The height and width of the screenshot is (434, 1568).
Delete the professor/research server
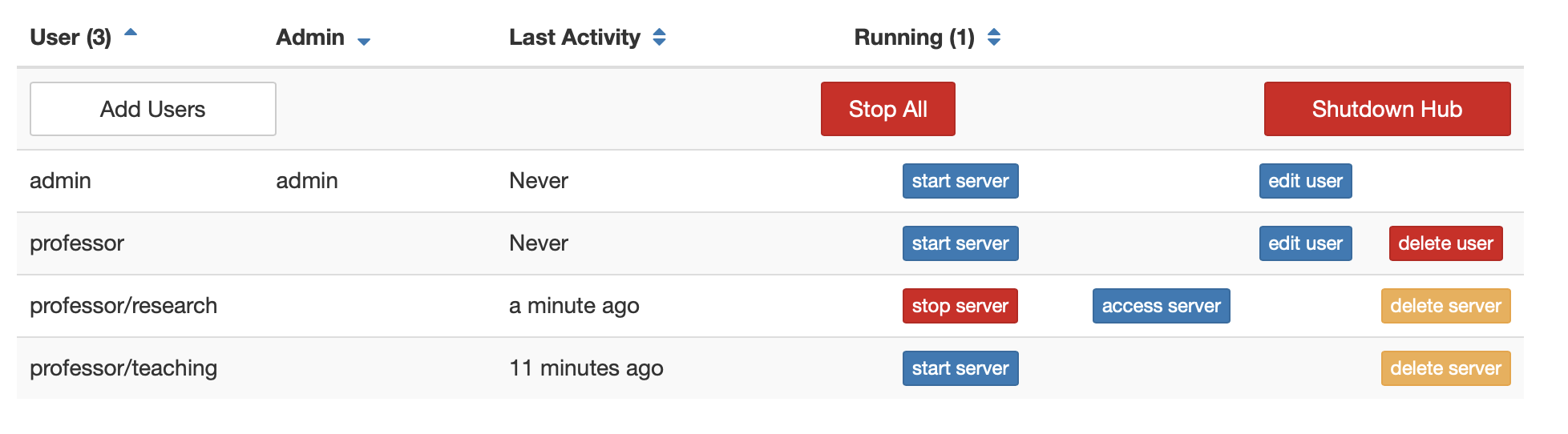tap(1445, 306)
